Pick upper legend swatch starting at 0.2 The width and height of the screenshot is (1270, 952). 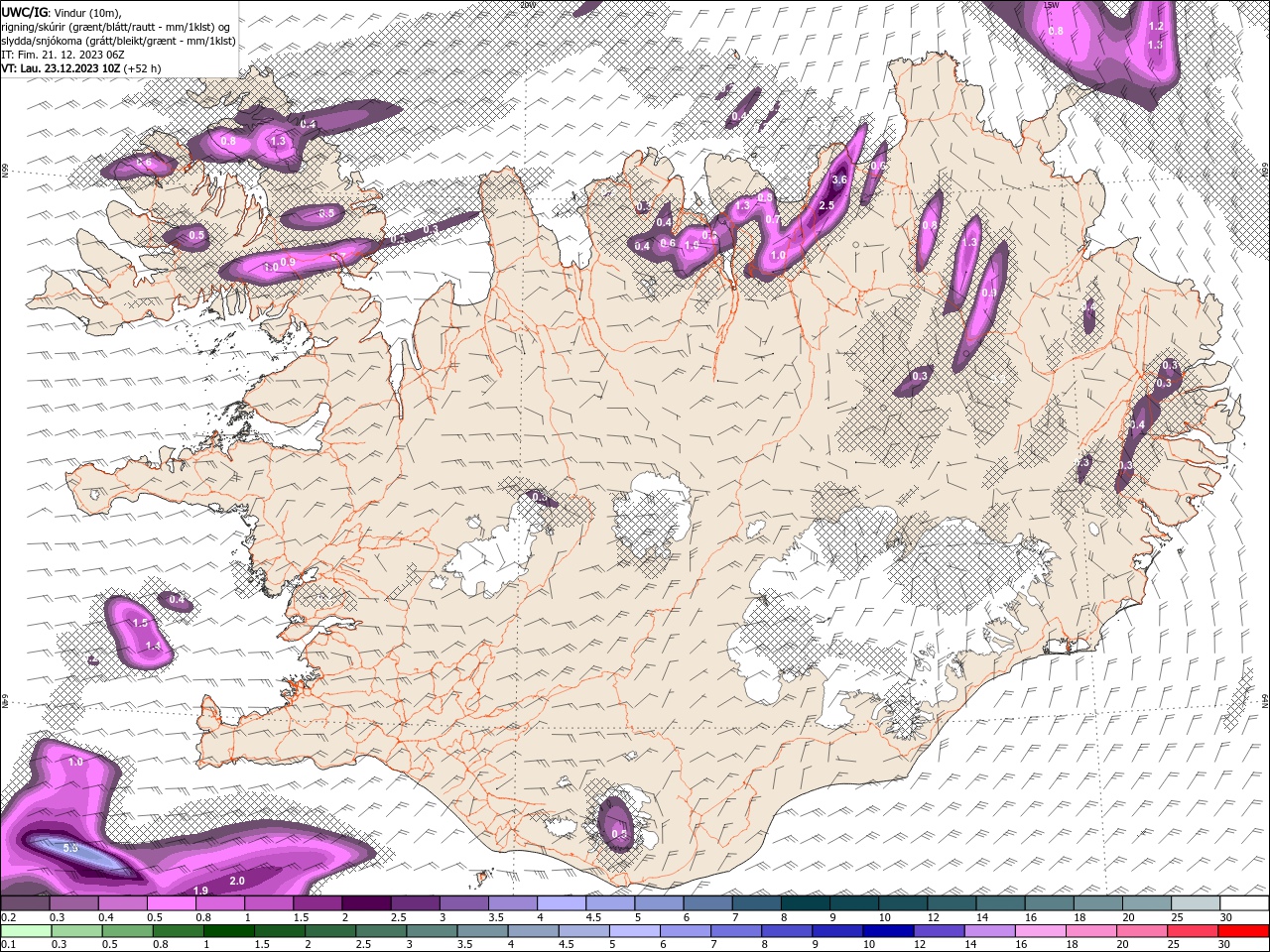coord(25,903)
